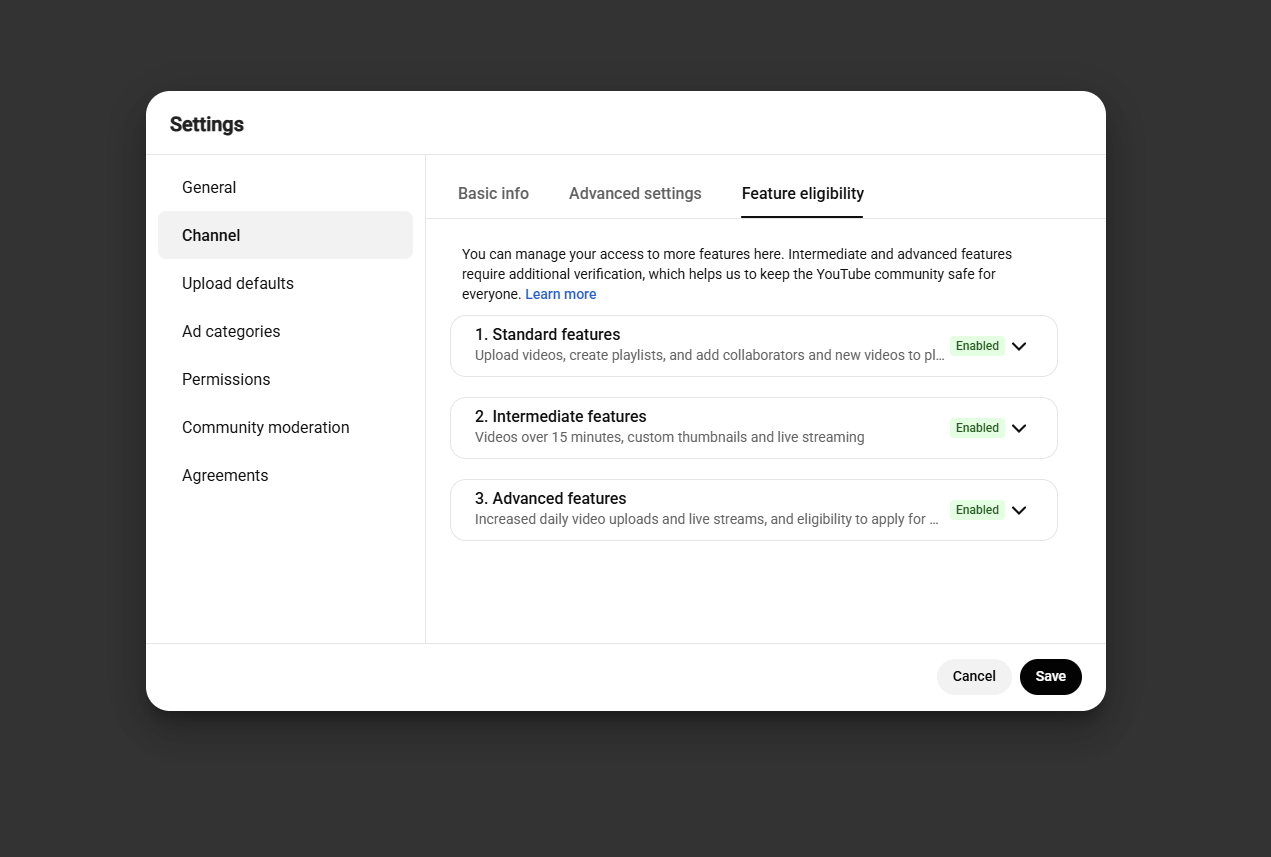The width and height of the screenshot is (1271, 857).
Task: Select Channel in the sidebar
Action: (x=285, y=235)
